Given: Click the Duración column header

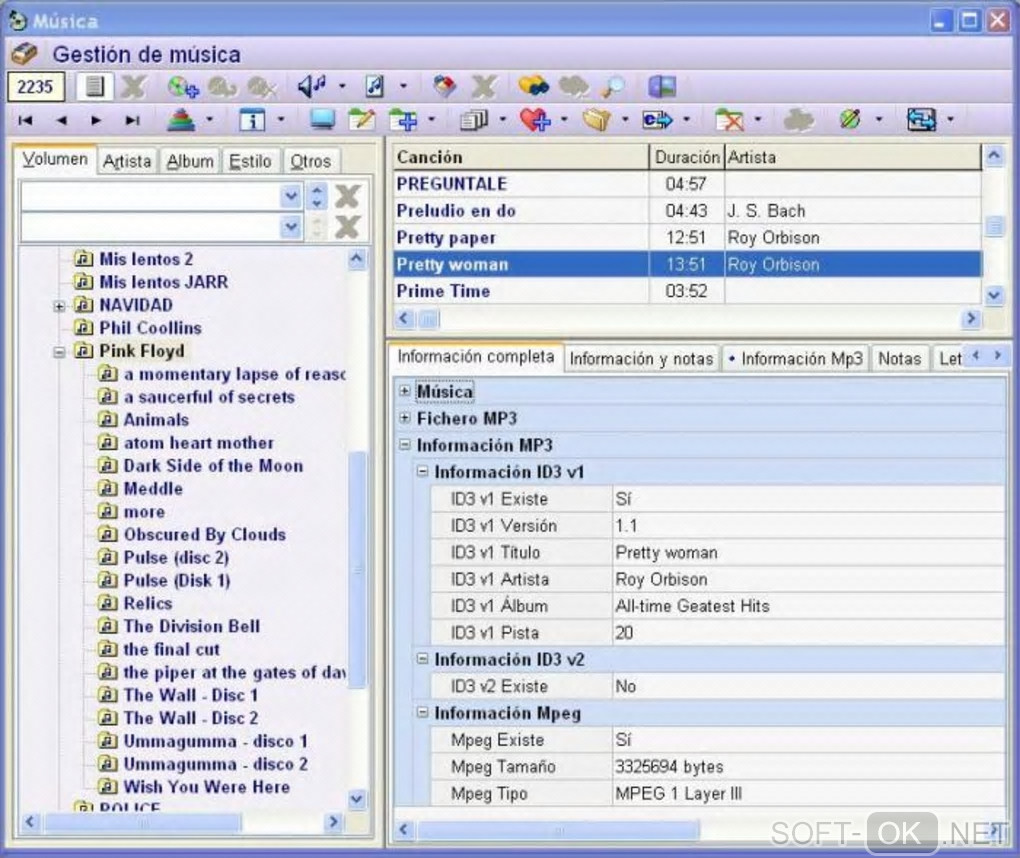Looking at the screenshot, I should (x=687, y=157).
